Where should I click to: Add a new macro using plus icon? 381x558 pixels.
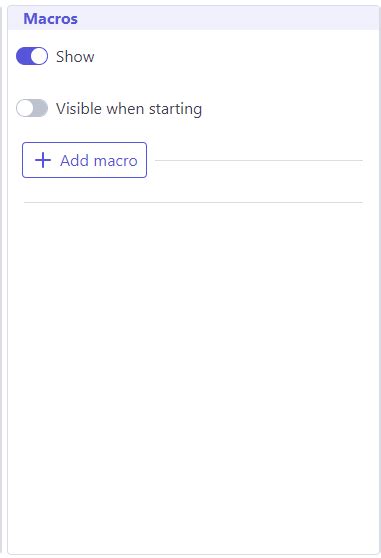click(43, 160)
